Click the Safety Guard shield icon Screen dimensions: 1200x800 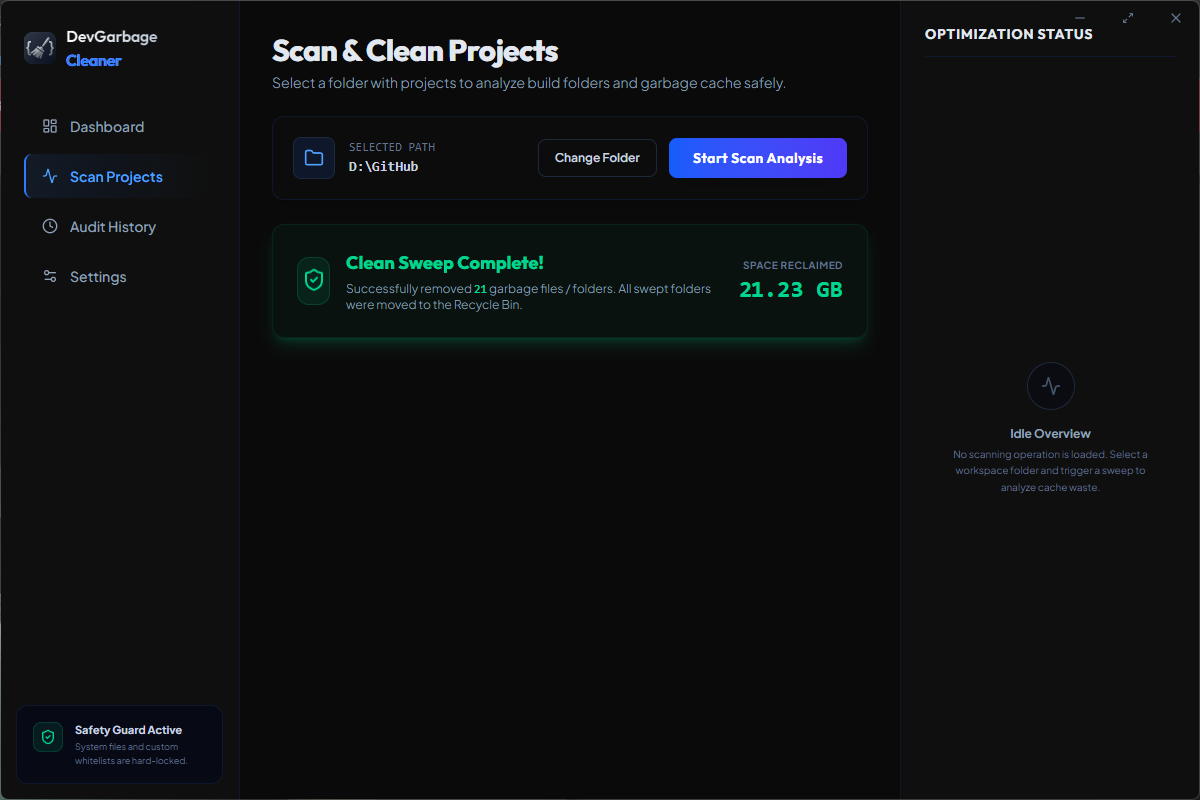click(48, 738)
